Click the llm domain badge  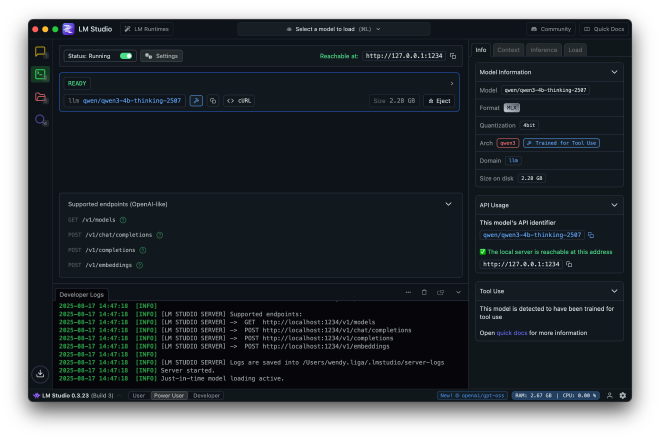pos(513,161)
